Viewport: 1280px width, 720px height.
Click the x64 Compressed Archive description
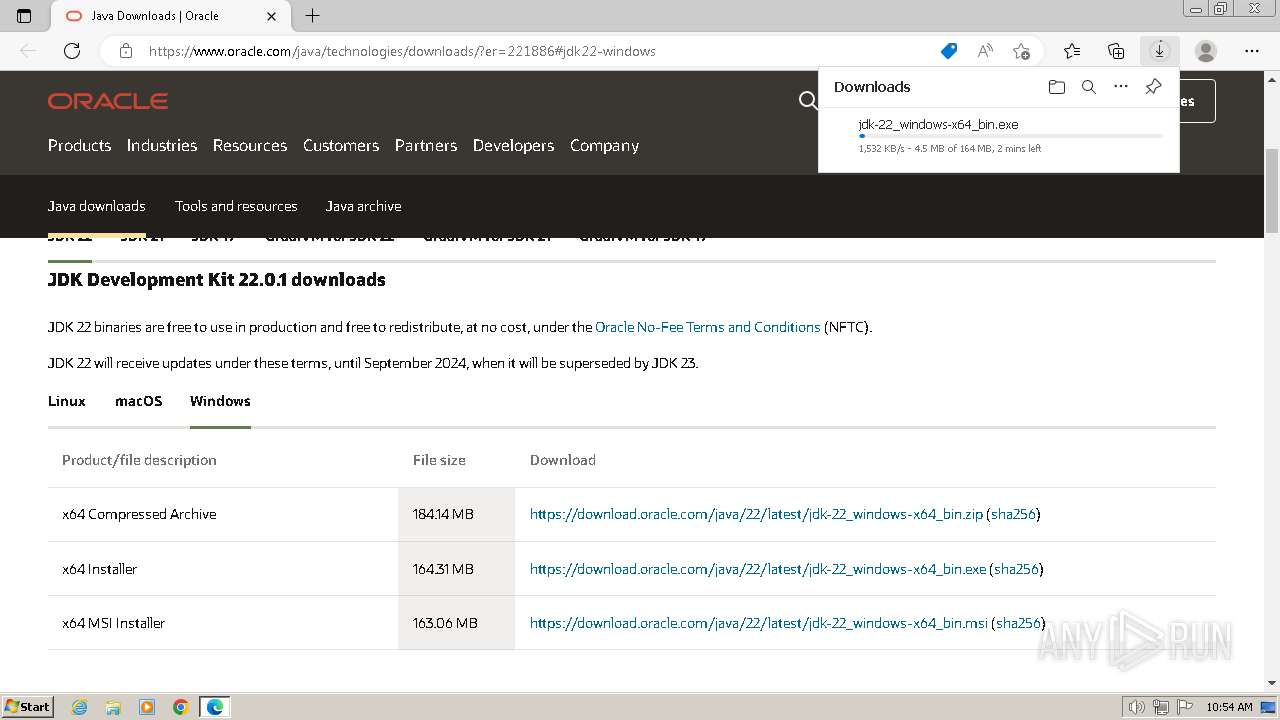click(x=139, y=514)
